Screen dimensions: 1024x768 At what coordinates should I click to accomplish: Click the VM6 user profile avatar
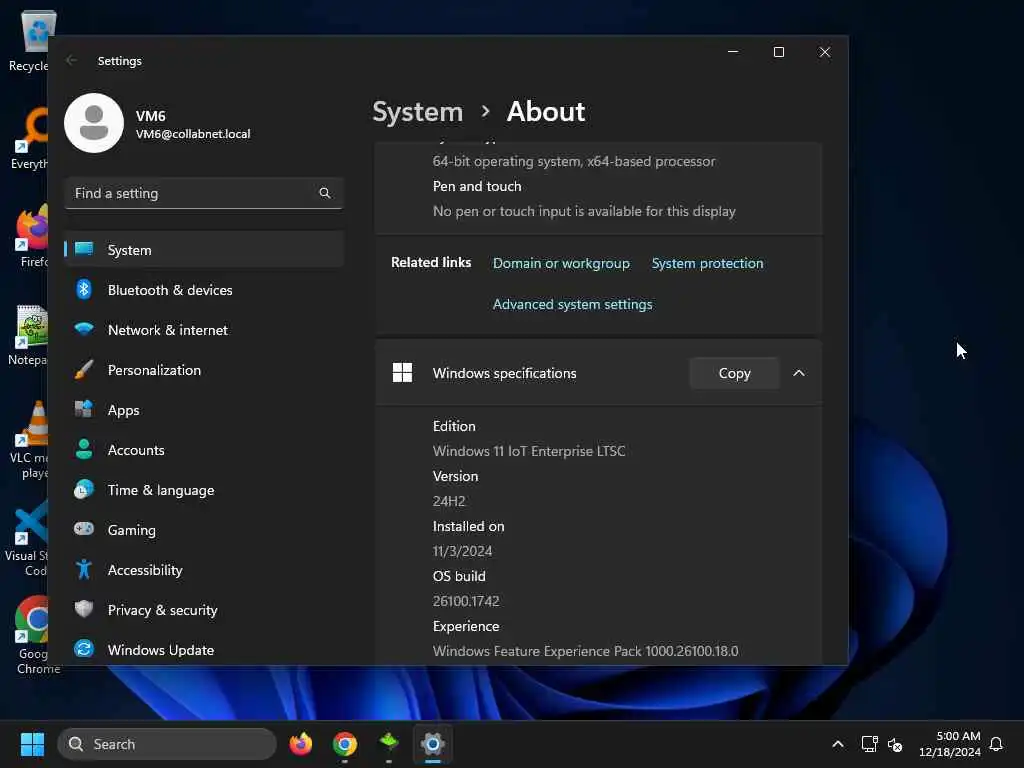[x=94, y=123]
